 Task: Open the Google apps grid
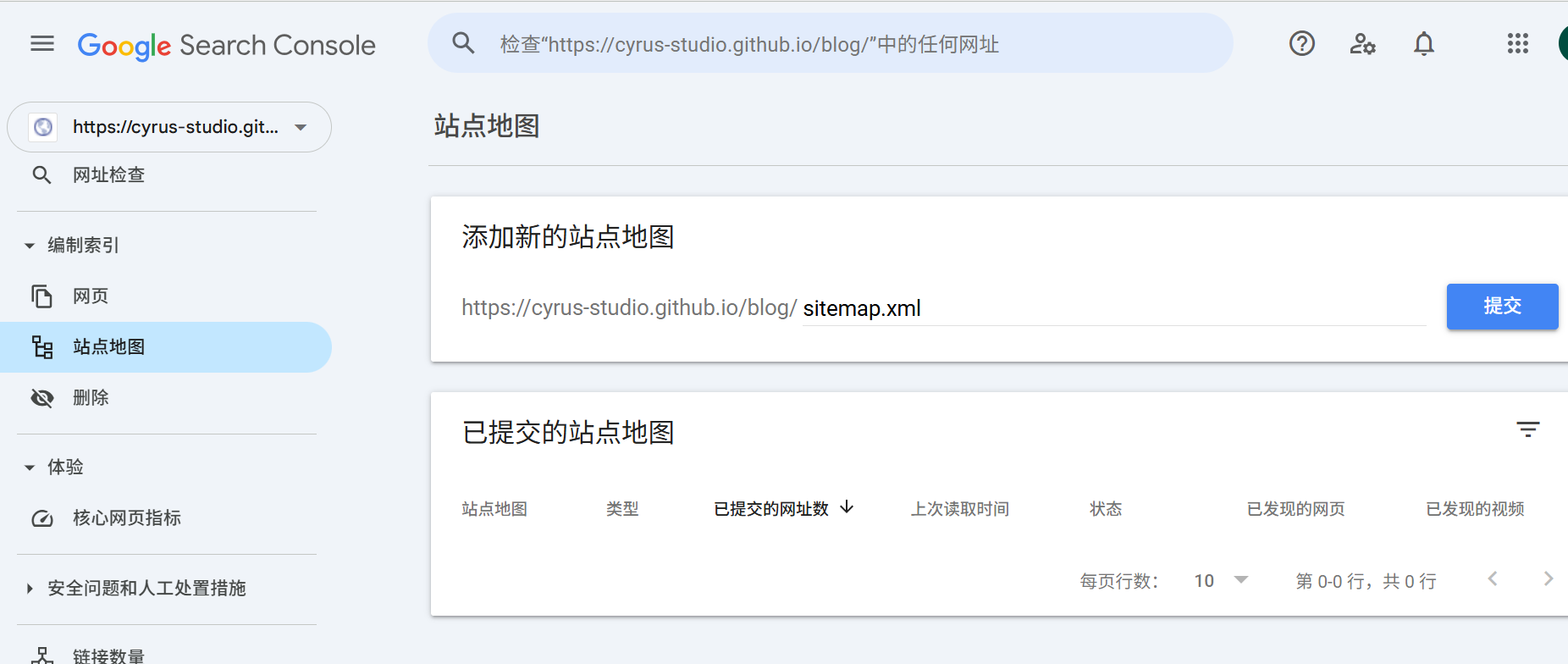tap(1518, 43)
